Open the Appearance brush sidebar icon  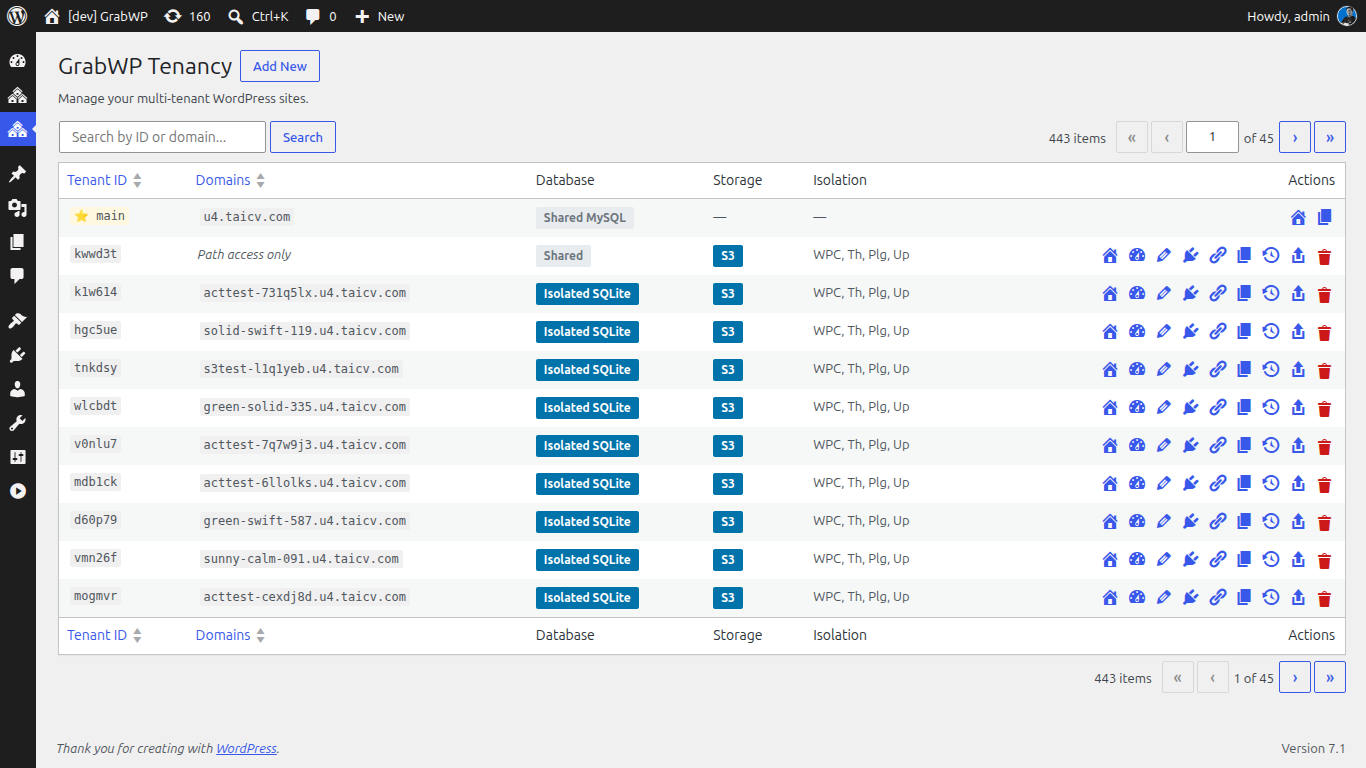17,321
